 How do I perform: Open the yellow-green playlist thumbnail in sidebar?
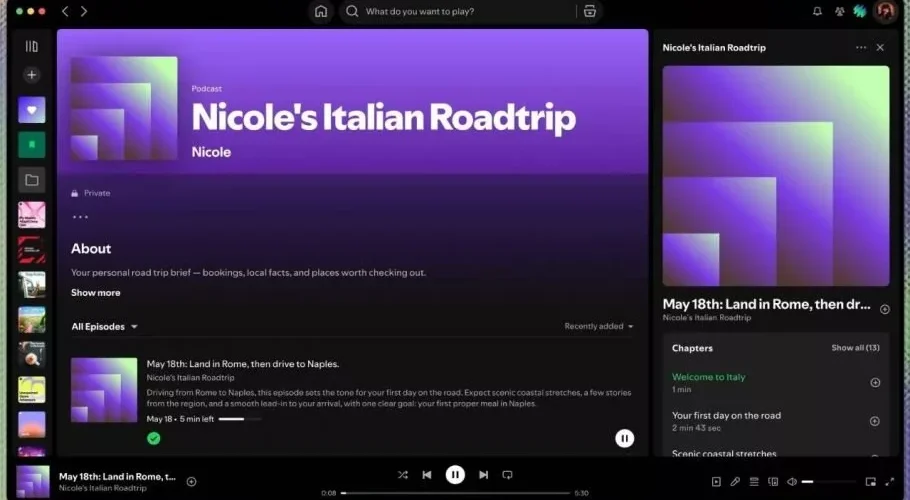click(32, 390)
